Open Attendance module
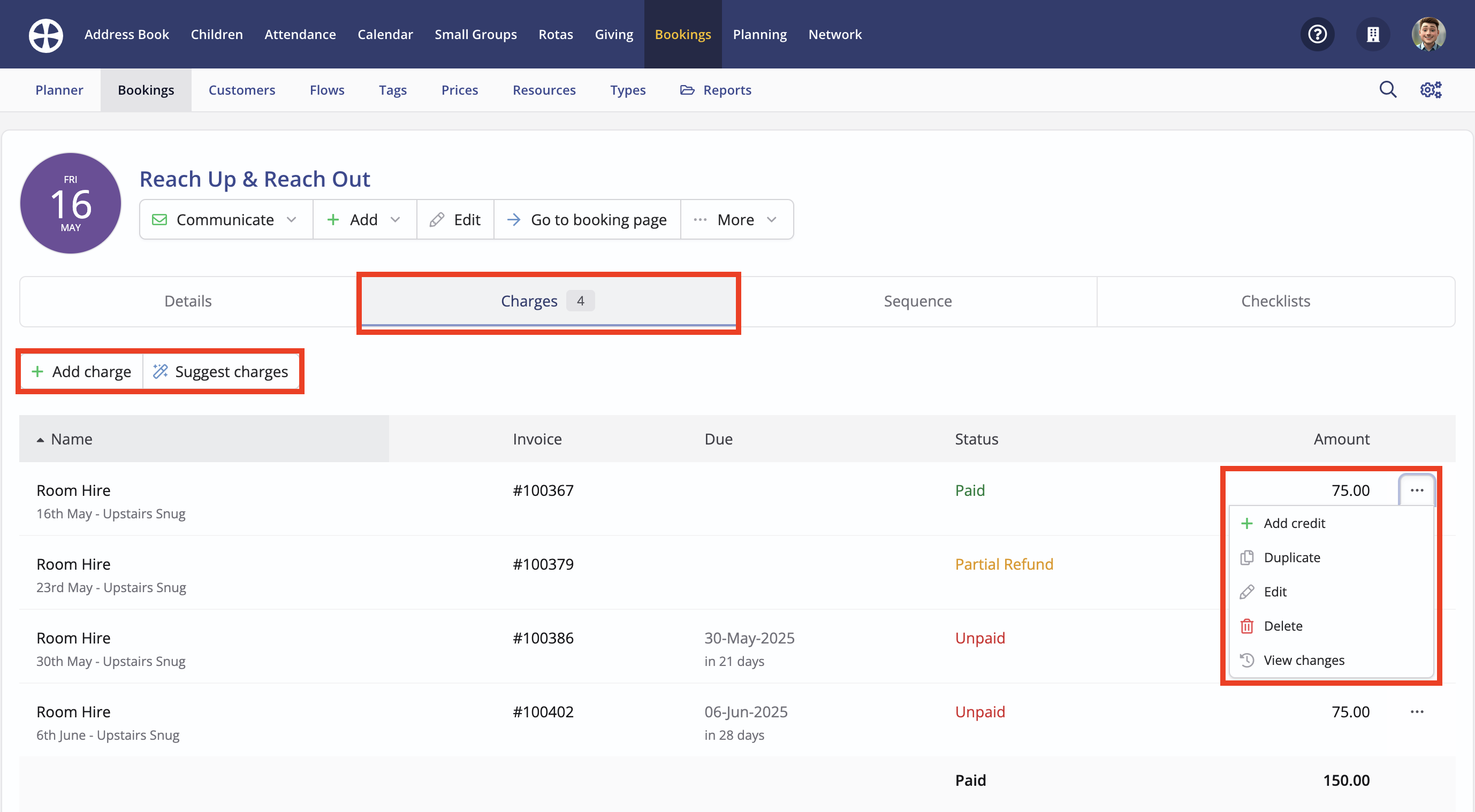1475x812 pixels. 300,34
